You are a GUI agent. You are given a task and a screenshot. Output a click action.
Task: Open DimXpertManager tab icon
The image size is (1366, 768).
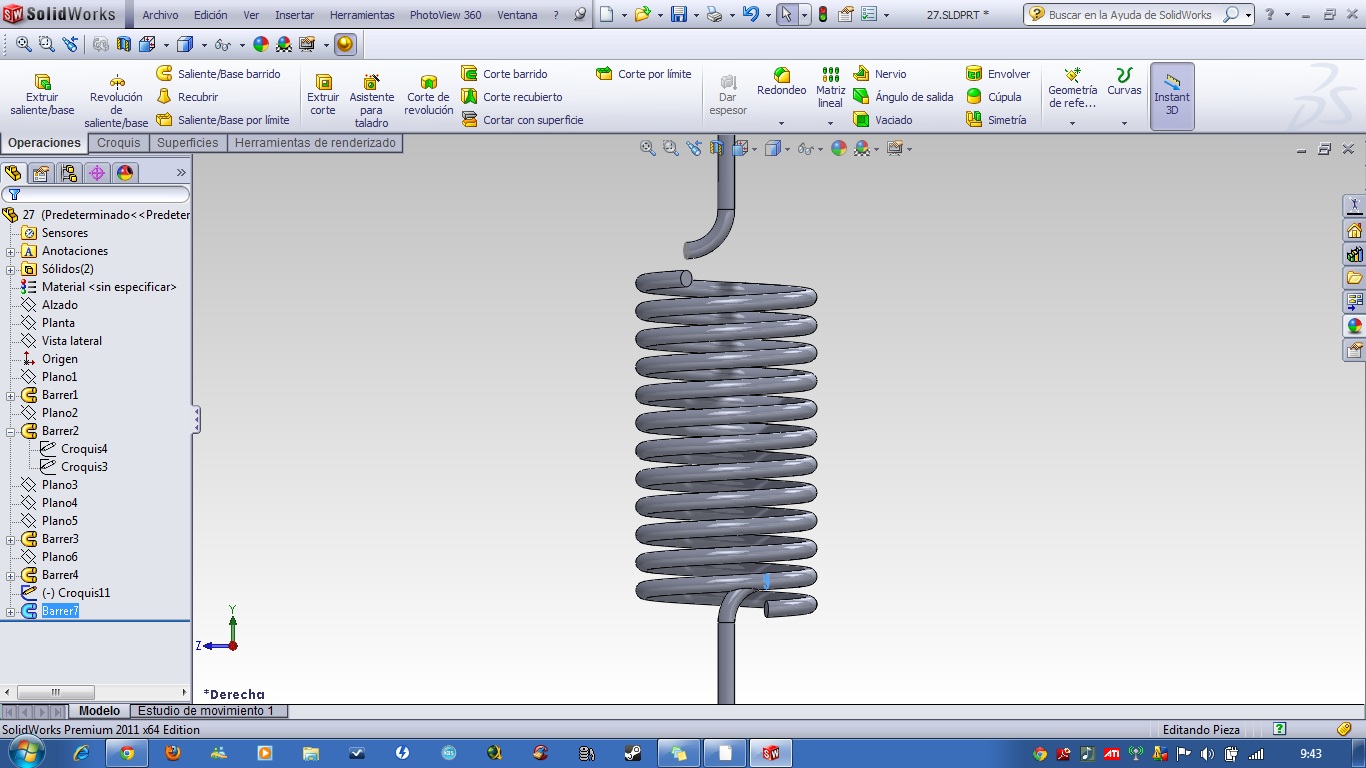click(x=97, y=173)
